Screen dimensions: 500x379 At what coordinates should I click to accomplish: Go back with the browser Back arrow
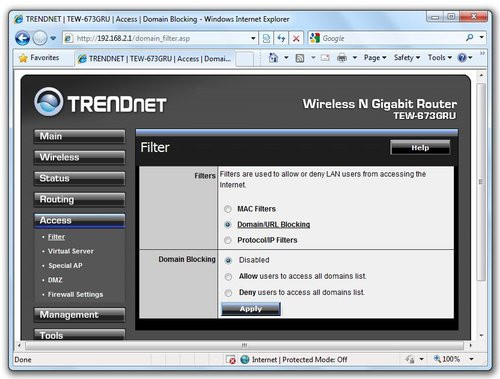(x=22, y=38)
